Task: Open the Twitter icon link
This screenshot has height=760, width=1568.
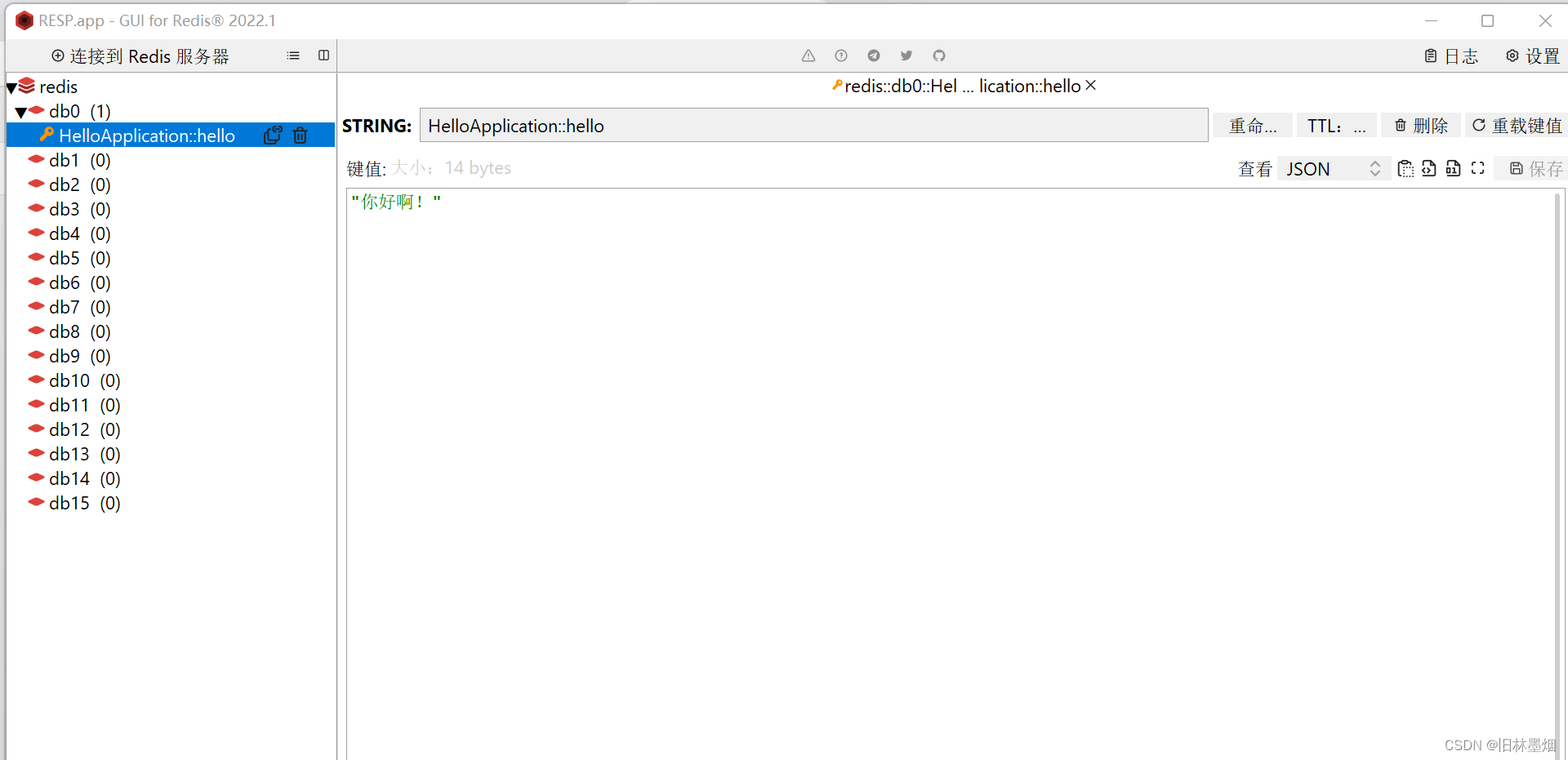Action: tap(906, 56)
